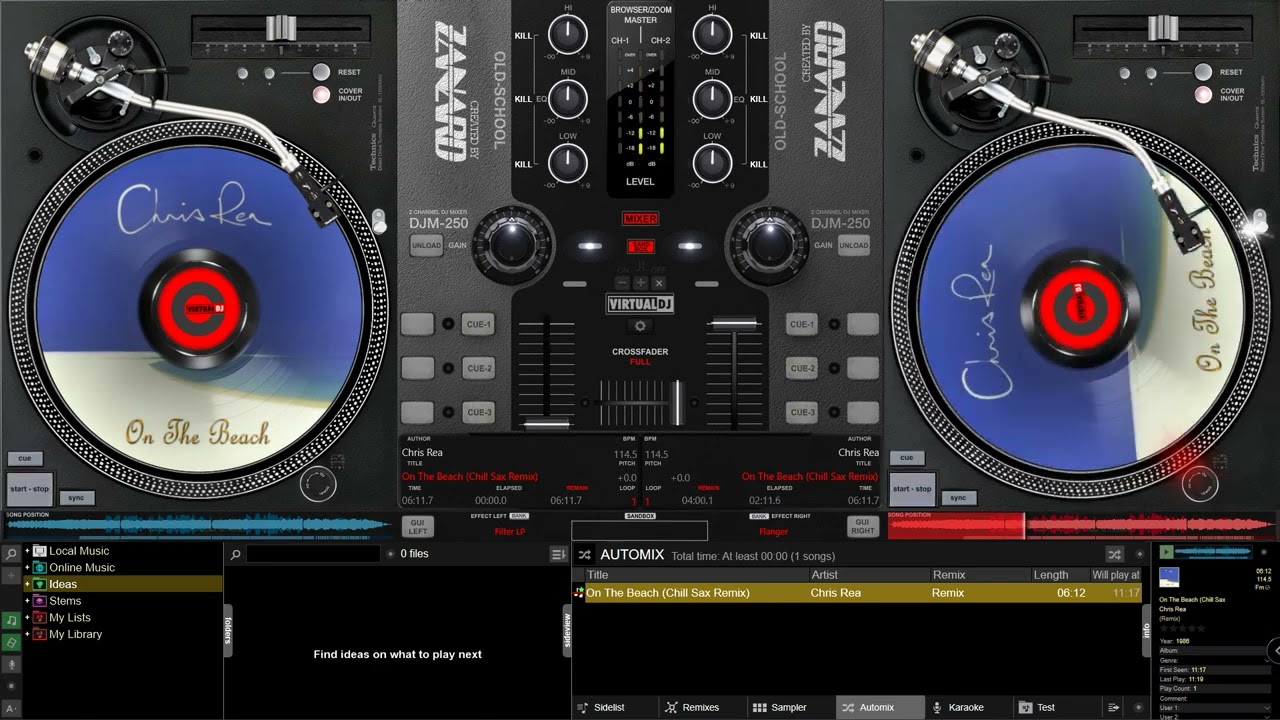Toggle left deck sync
Screen dimensions: 1280x720
click(76, 497)
